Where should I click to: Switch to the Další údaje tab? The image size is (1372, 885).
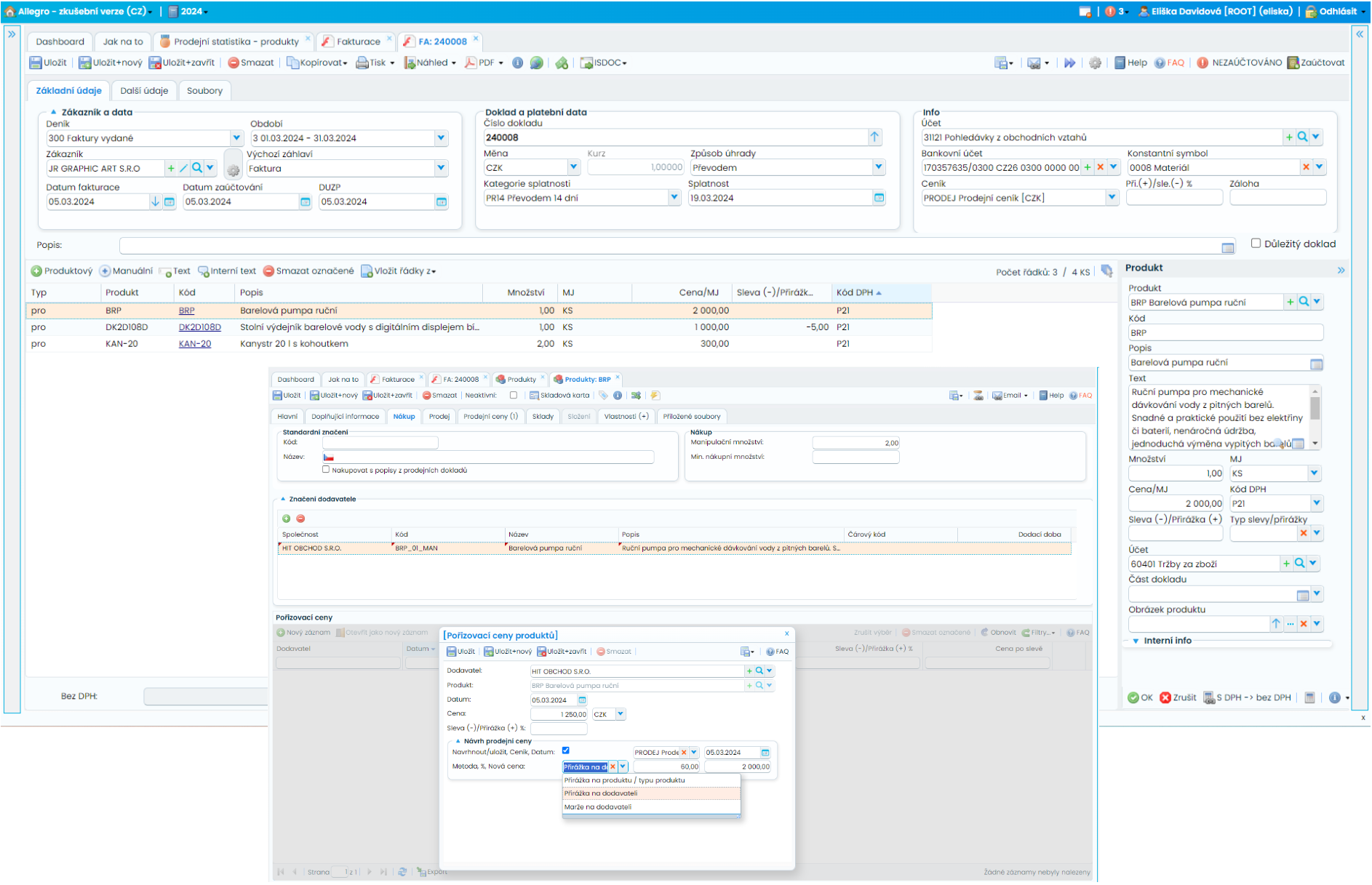tap(144, 91)
